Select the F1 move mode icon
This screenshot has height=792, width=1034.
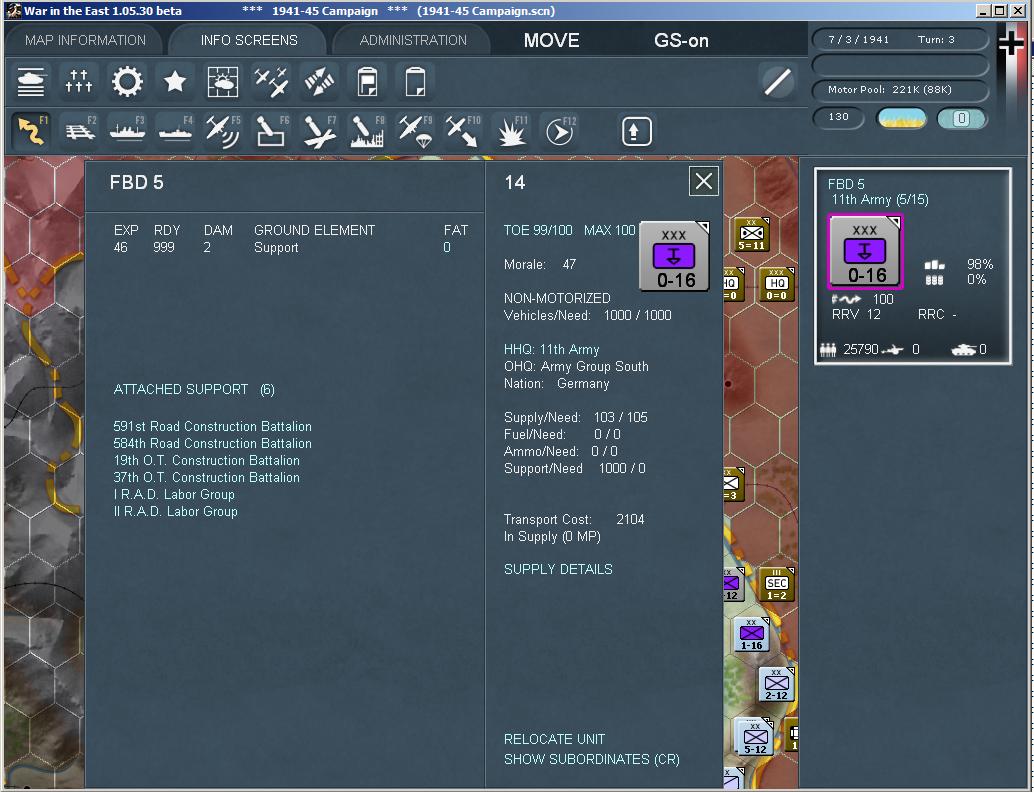click(31, 131)
